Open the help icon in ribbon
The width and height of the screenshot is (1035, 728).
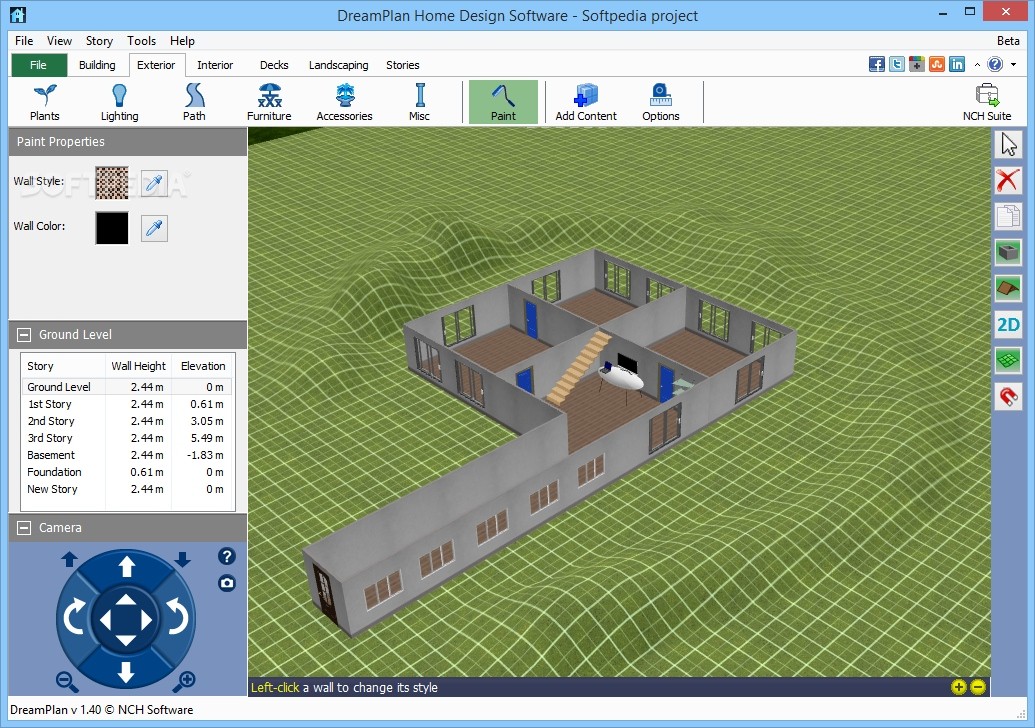(995, 64)
